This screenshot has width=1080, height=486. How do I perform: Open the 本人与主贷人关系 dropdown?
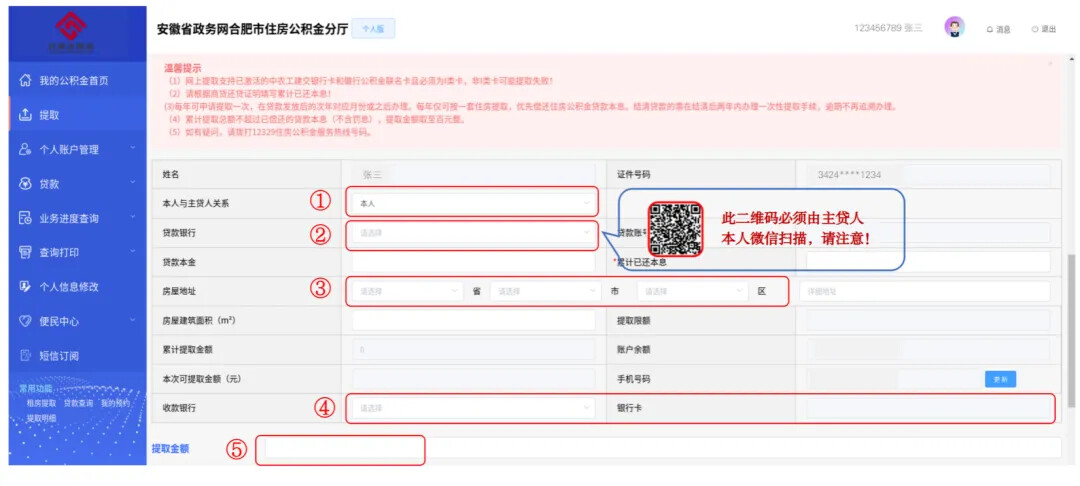point(472,203)
